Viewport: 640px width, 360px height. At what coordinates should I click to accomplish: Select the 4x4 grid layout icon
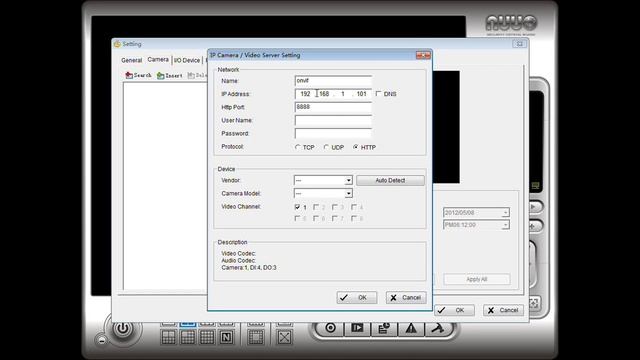207,338
